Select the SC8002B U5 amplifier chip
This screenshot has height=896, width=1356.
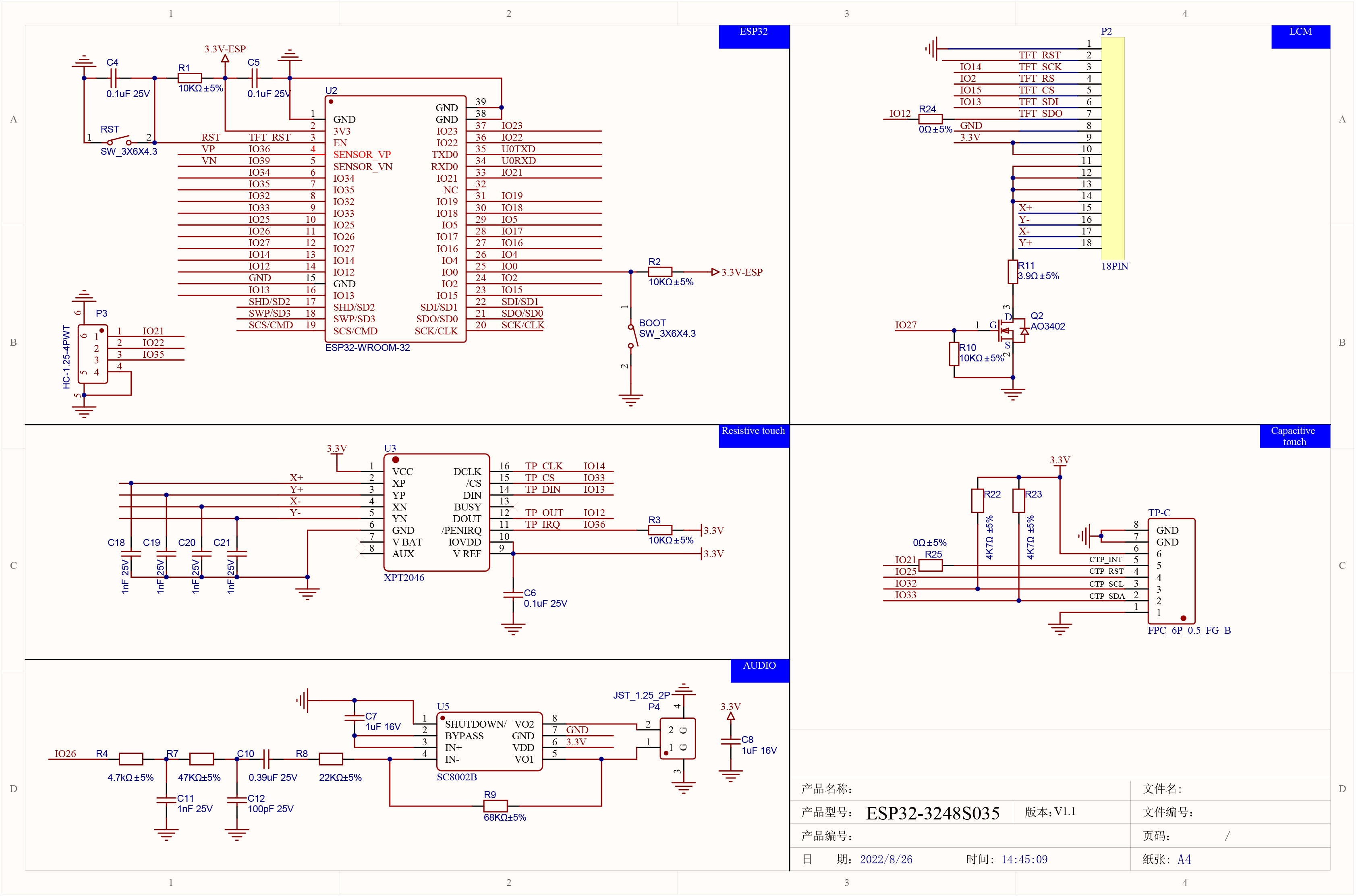point(489,742)
